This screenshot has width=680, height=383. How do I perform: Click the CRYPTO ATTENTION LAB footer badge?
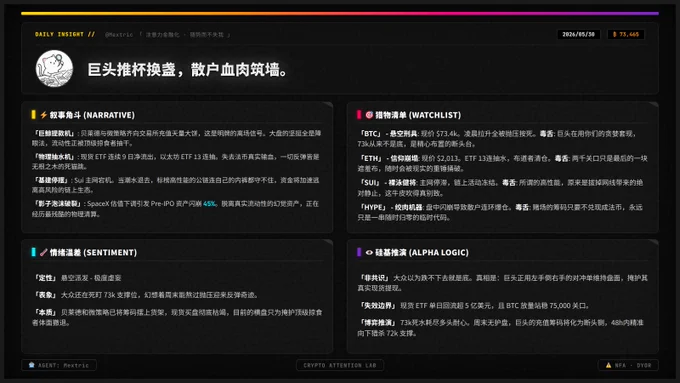point(340,365)
